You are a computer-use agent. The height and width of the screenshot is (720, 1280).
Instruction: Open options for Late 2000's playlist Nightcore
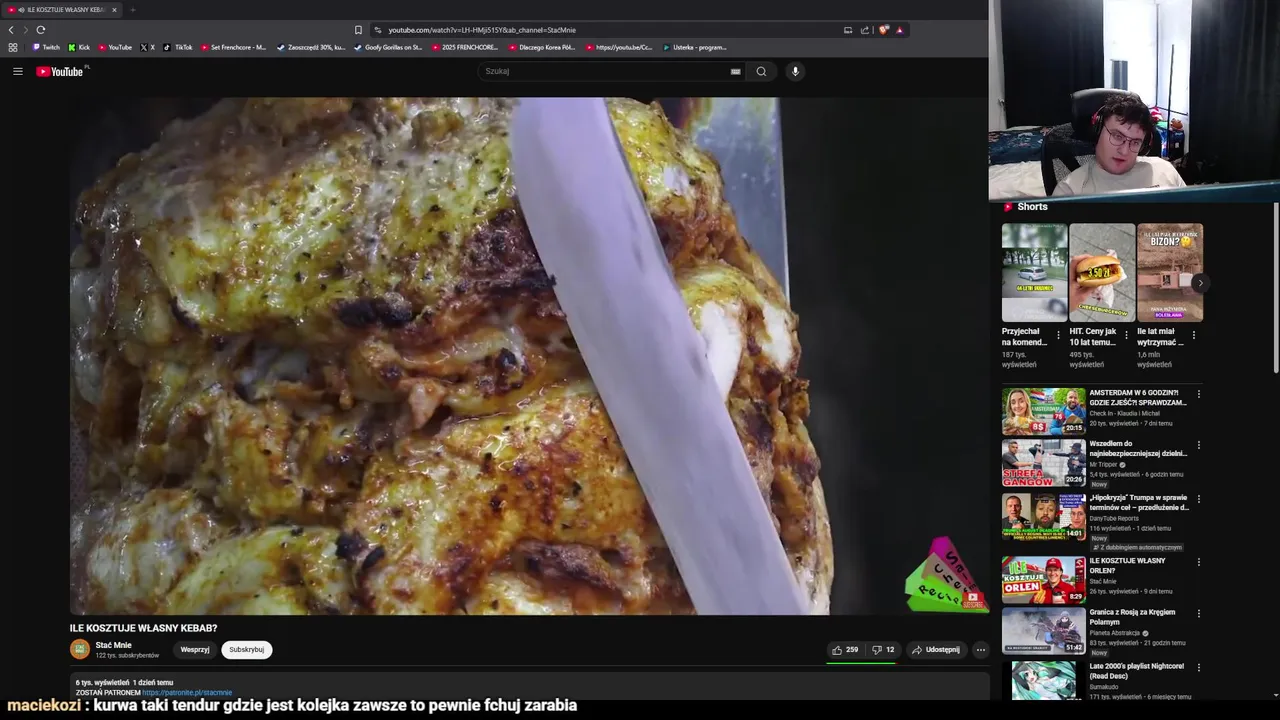coord(1198,667)
